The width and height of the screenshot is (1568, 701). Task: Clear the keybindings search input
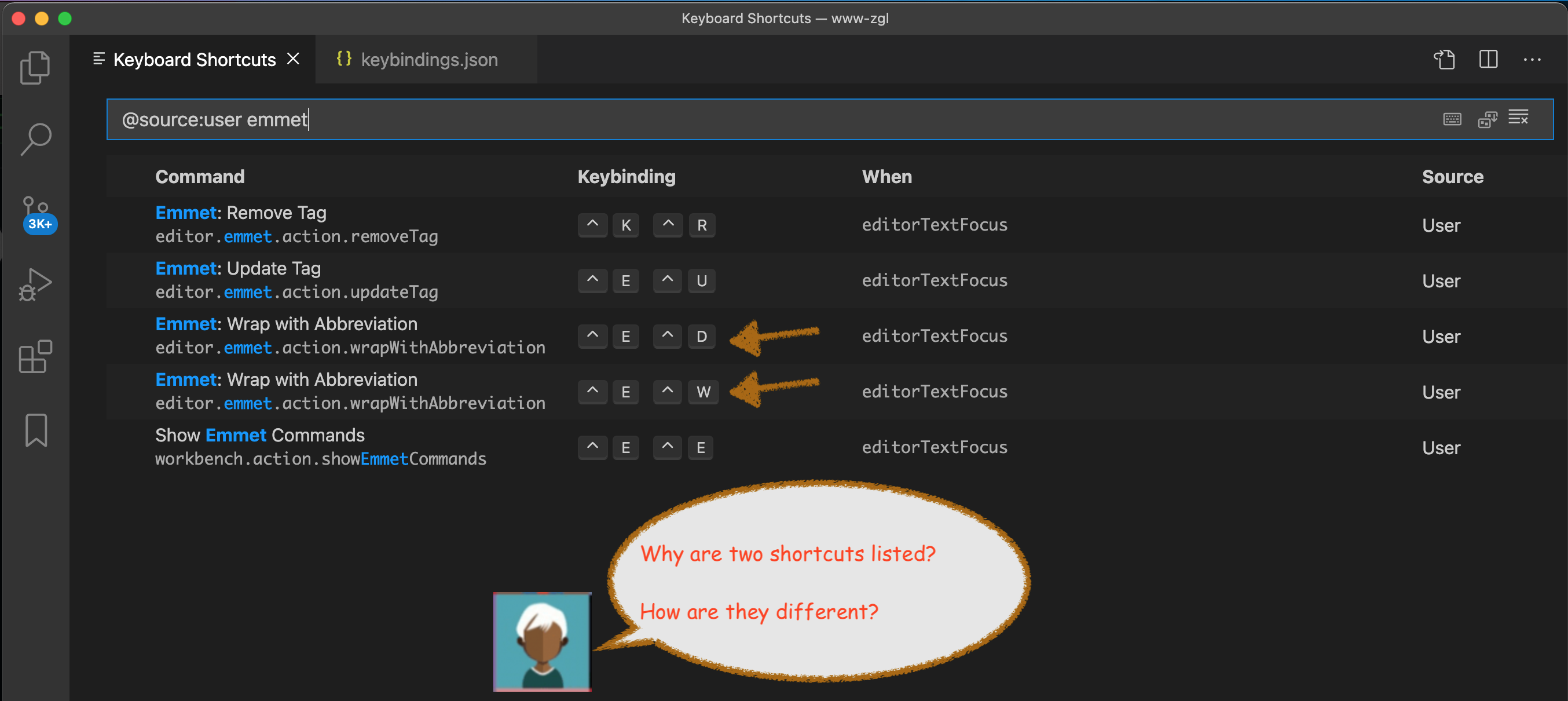[x=1519, y=117]
